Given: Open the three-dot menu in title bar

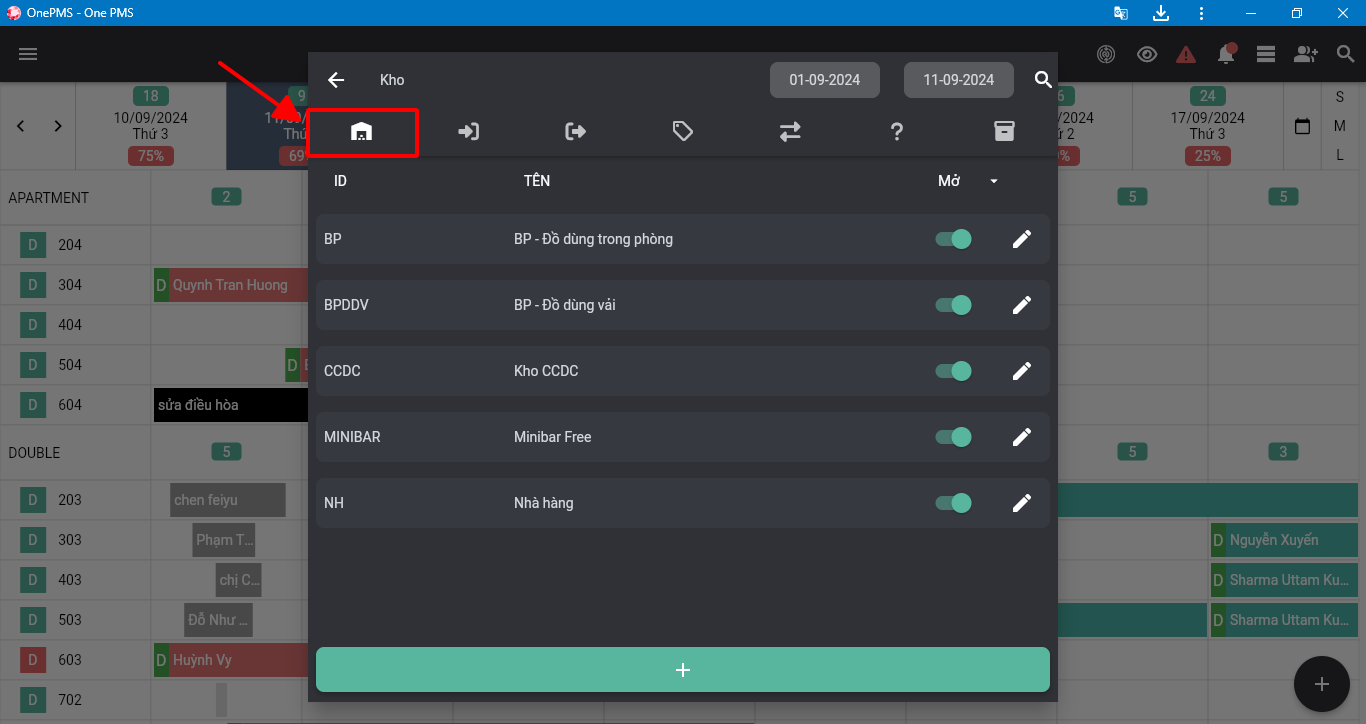Looking at the screenshot, I should [x=1201, y=13].
